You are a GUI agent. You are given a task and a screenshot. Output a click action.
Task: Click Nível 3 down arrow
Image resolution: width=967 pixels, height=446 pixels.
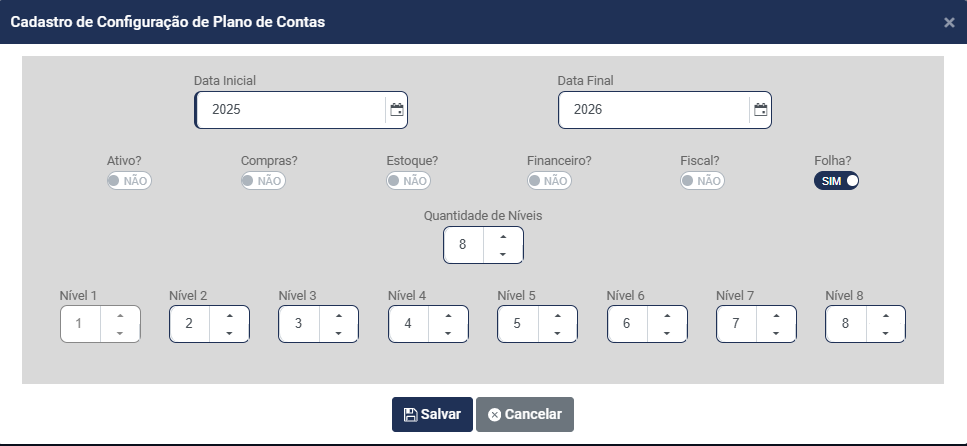point(339,333)
